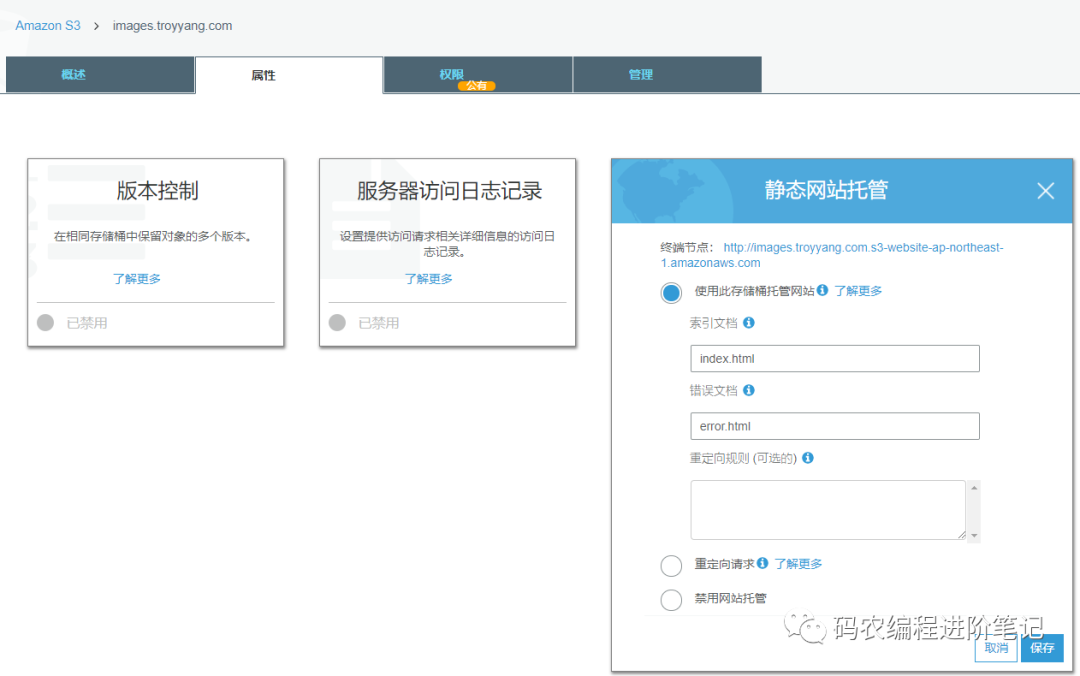Screen dimensions: 1080x676
Task: Switch to the 概述 tab
Action: 100,75
